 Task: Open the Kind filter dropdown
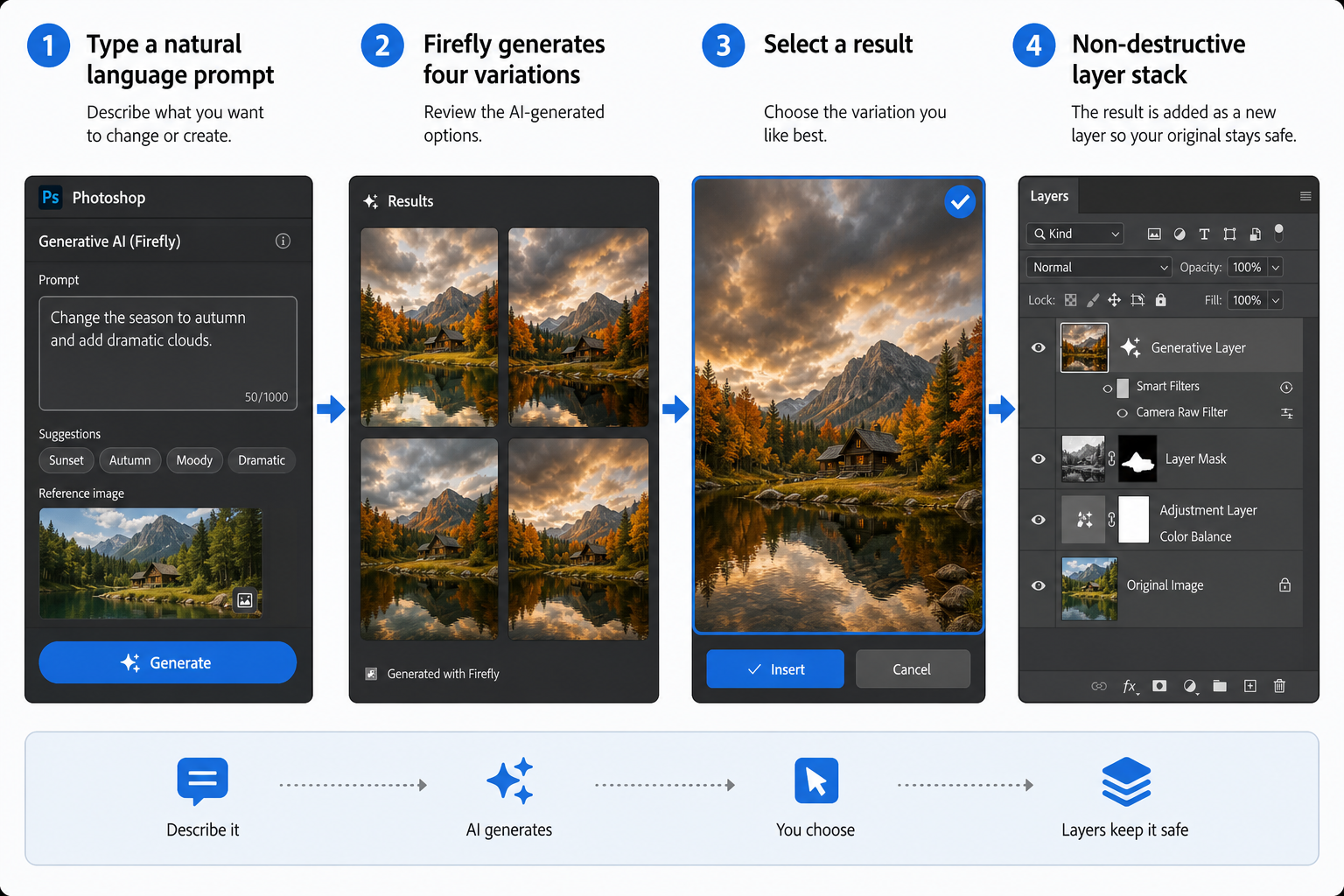click(x=1075, y=234)
